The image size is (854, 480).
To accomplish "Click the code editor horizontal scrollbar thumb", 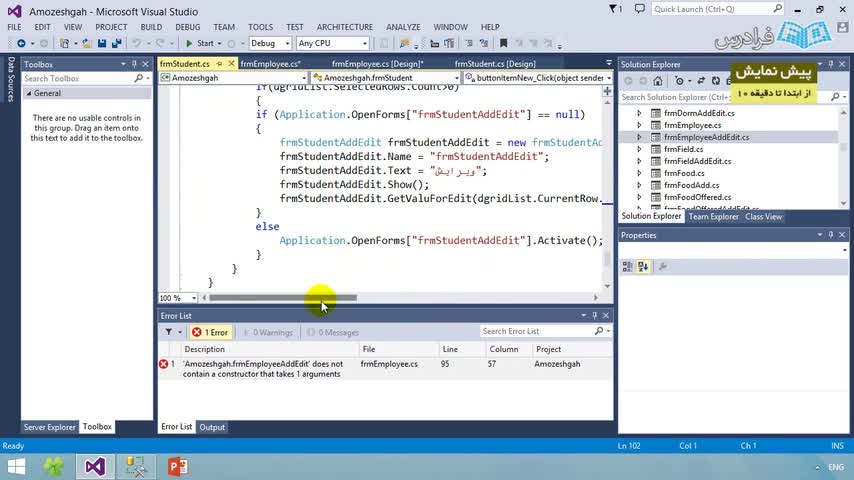I will [283, 298].
